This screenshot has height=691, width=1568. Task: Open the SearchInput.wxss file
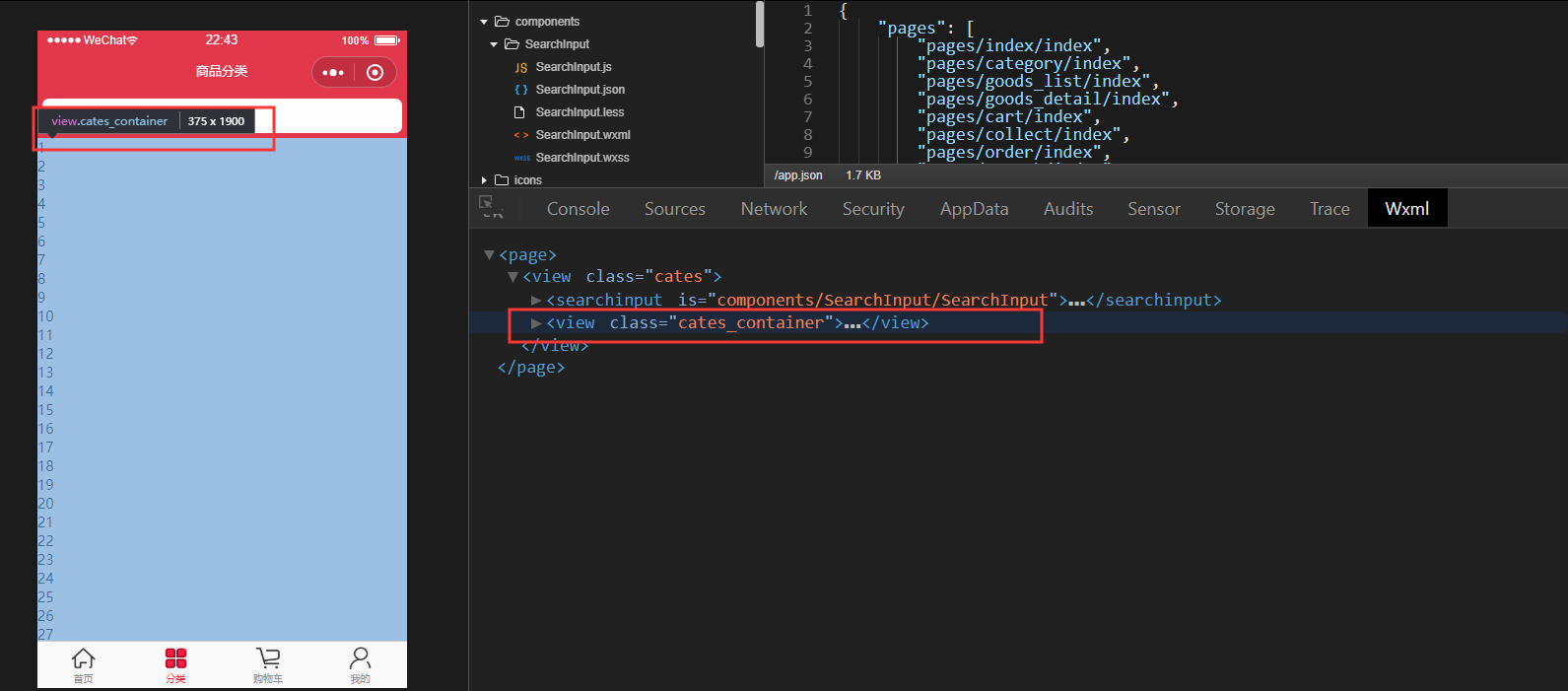coord(582,158)
